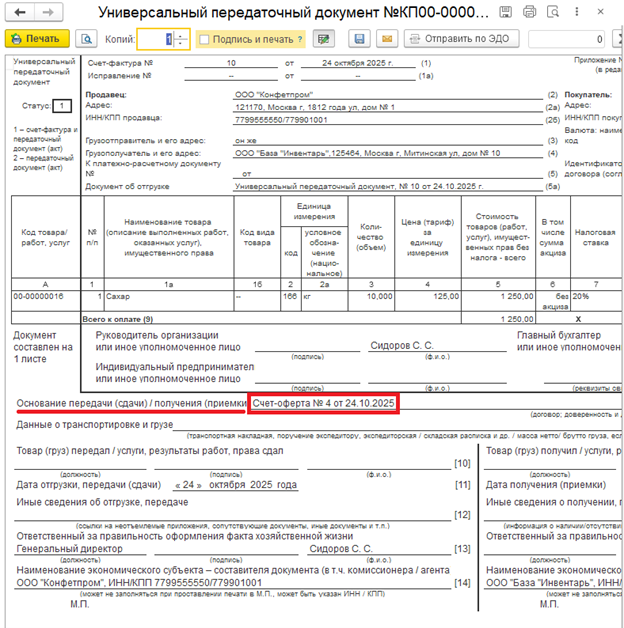
Task: Select Генеральный директор position text
Action: click(69, 549)
